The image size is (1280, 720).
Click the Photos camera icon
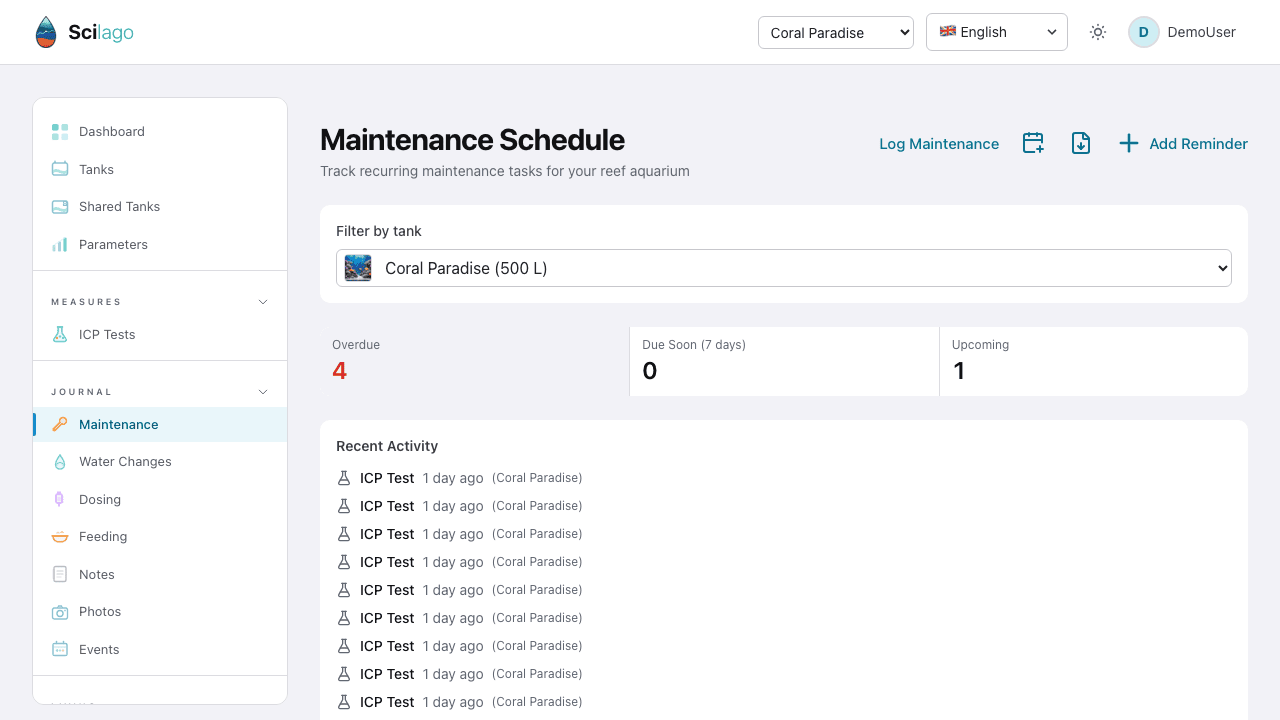(60, 612)
